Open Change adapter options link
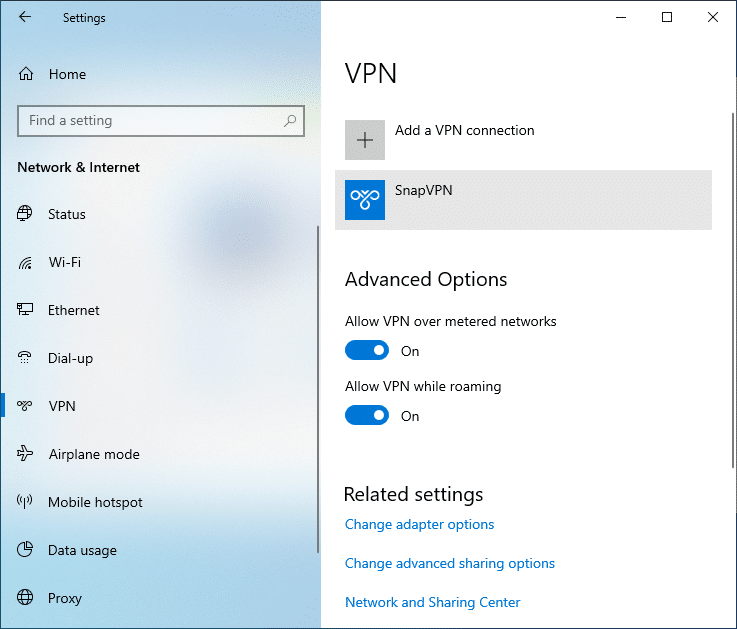 (x=419, y=524)
